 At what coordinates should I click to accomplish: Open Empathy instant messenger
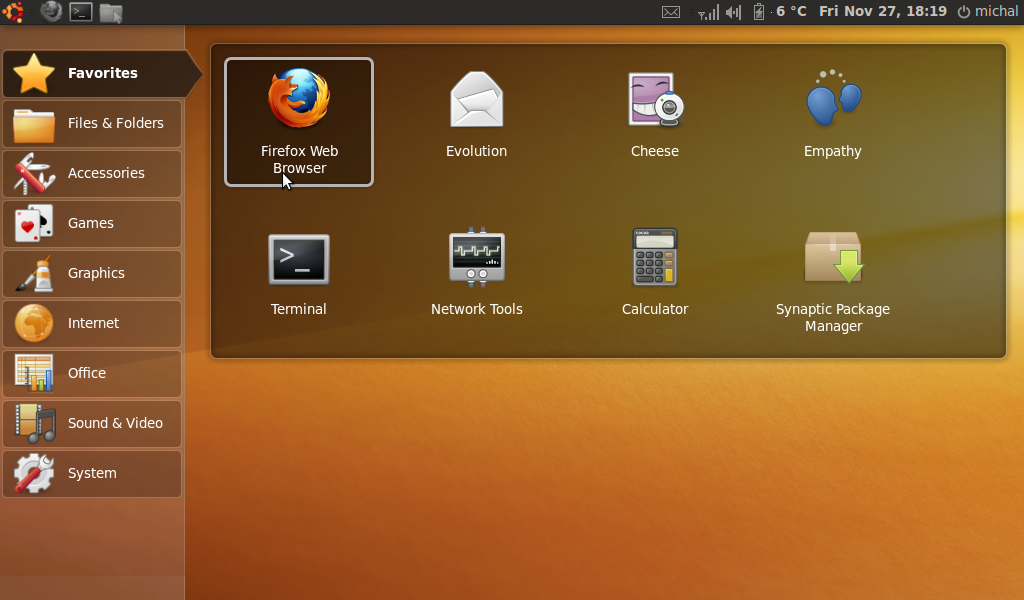[x=833, y=114]
